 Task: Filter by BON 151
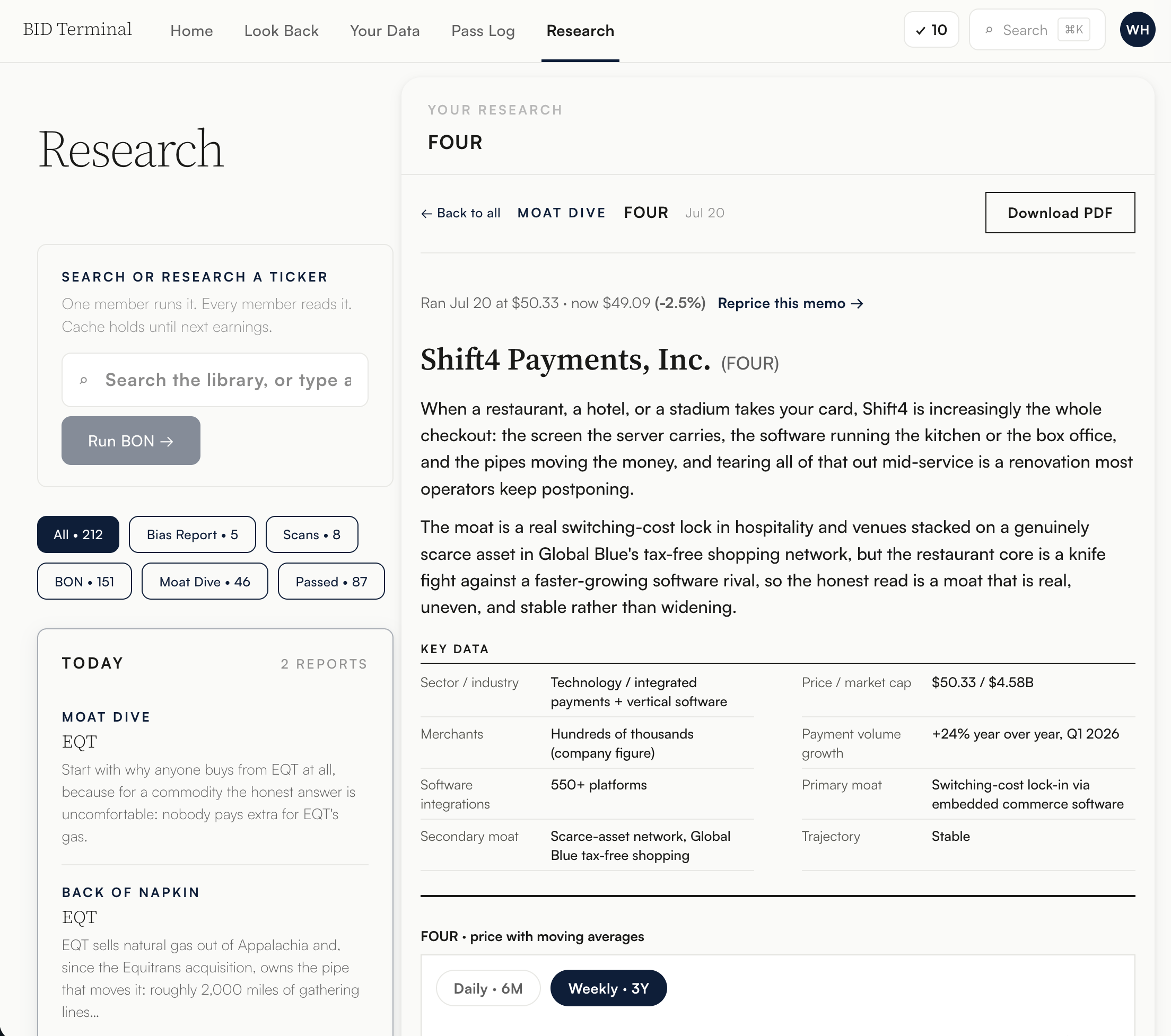tap(85, 581)
